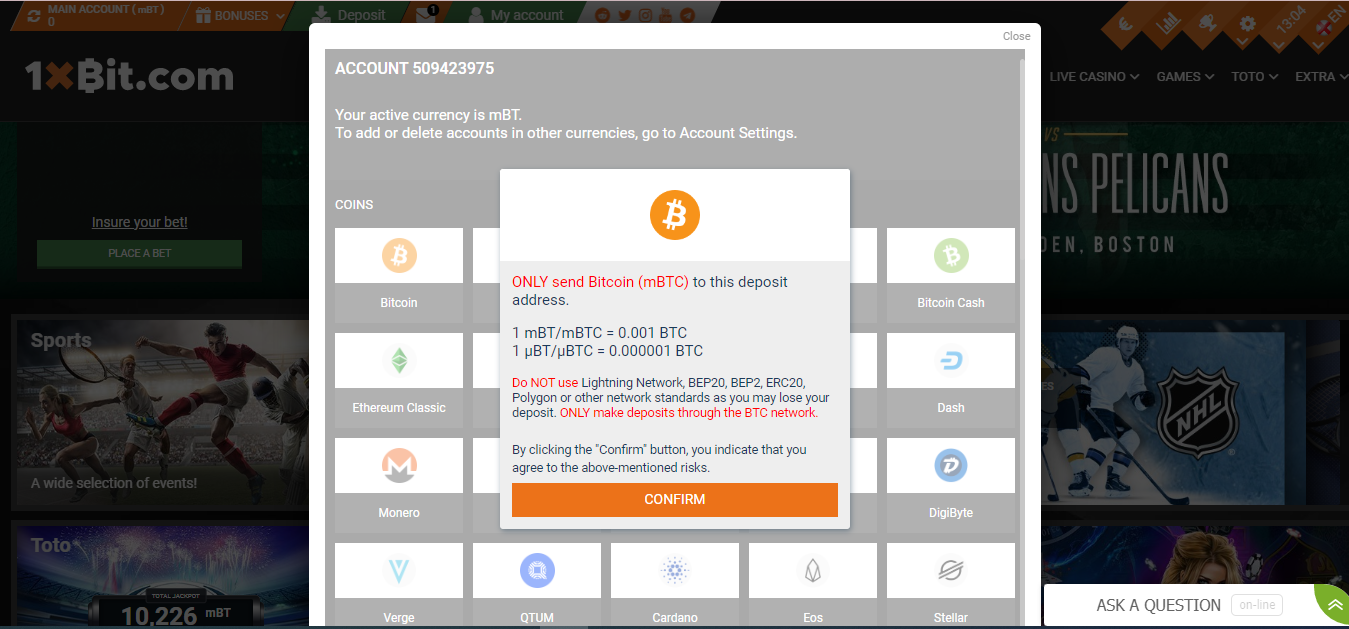Pick the Ethereum Classic coin icon
The width and height of the screenshot is (1349, 629).
point(399,361)
